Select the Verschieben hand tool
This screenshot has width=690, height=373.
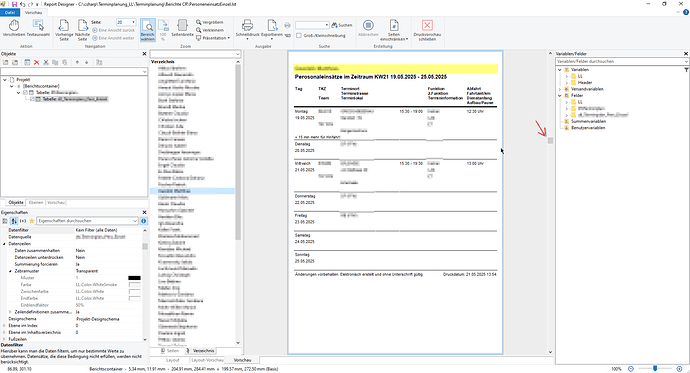(14, 29)
